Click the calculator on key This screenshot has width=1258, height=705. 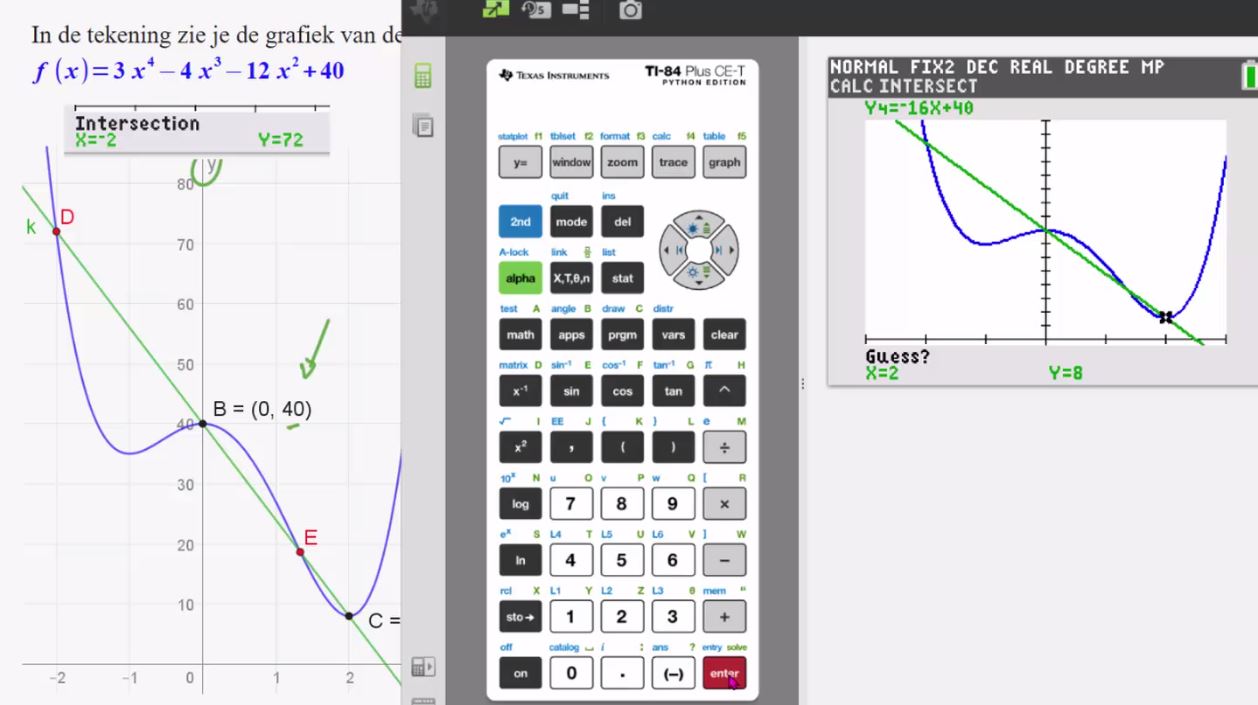pos(520,673)
